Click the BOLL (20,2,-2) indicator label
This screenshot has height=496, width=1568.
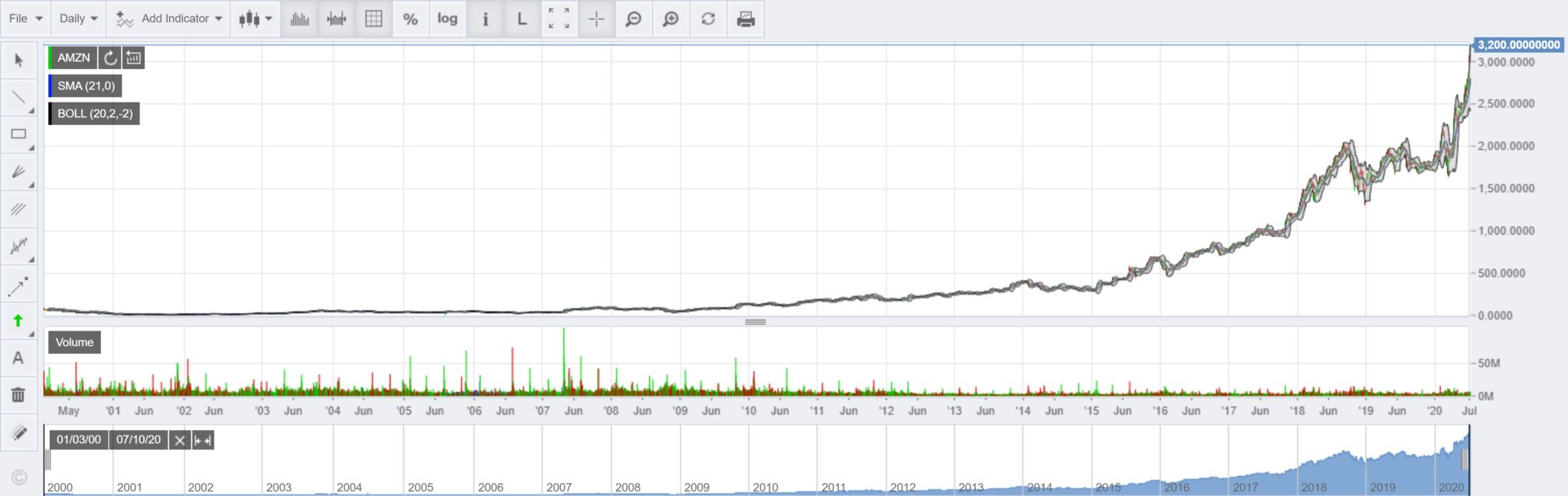95,113
